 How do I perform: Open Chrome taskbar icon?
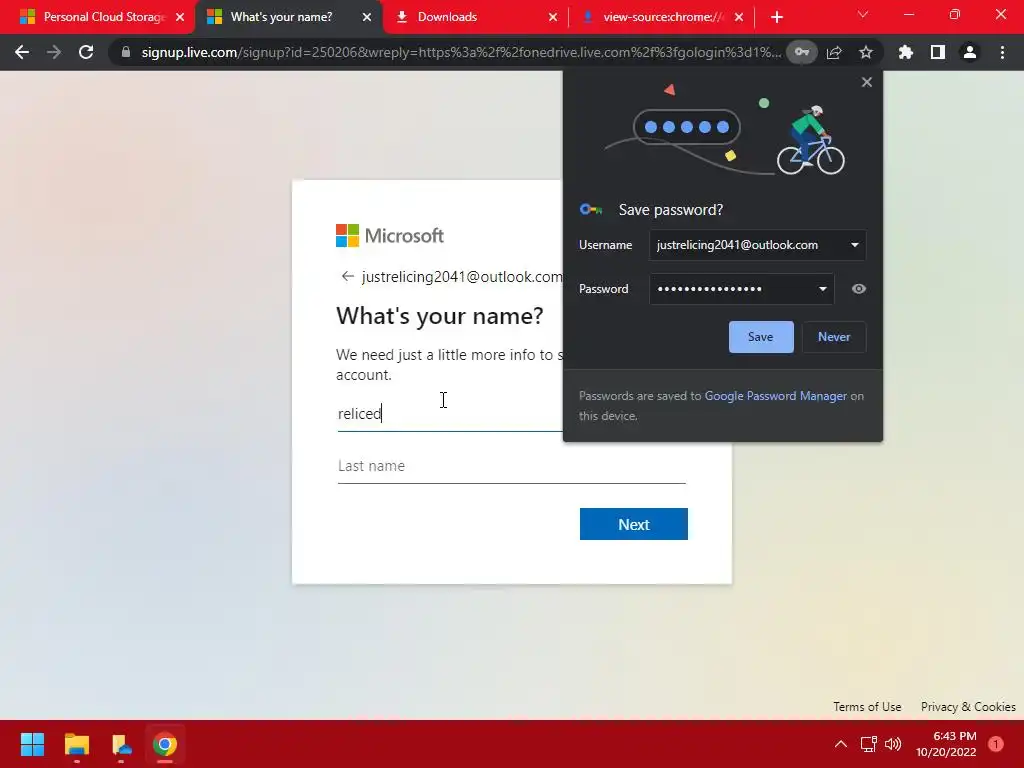tap(165, 744)
